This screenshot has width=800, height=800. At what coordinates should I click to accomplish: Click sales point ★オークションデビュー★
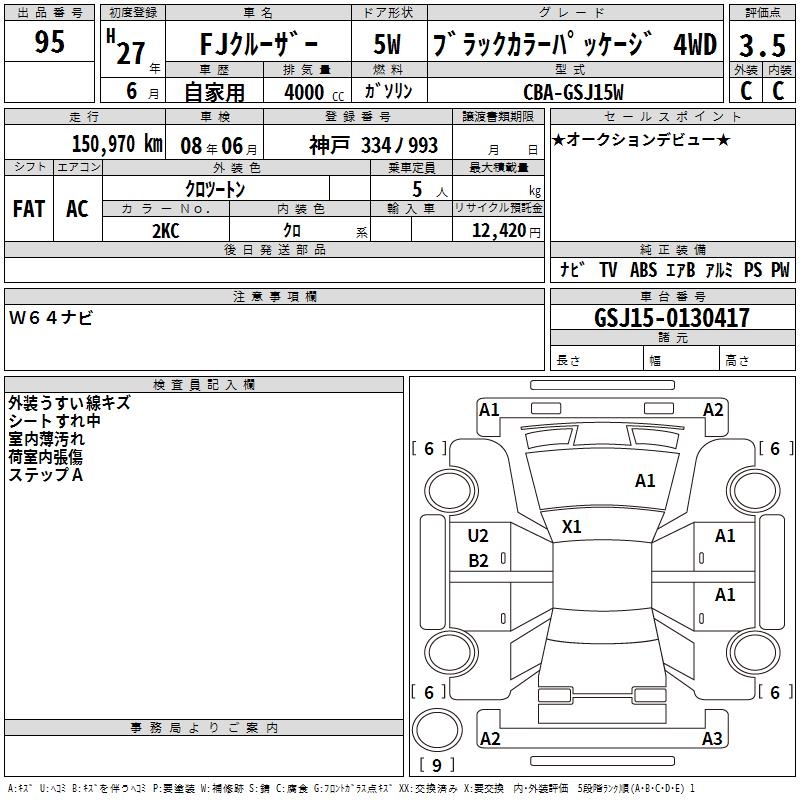point(641,139)
